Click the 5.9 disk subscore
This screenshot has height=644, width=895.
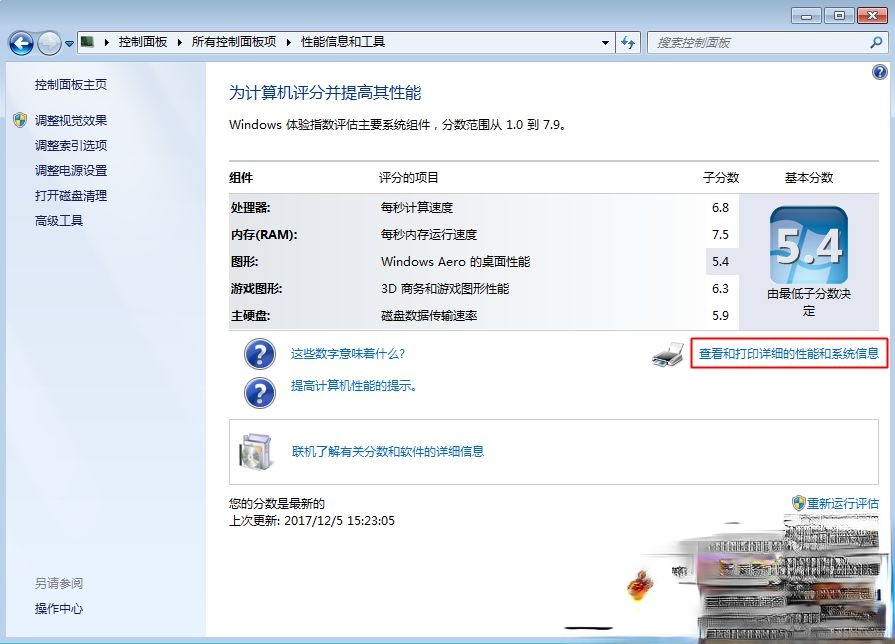pyautogui.click(x=720, y=316)
